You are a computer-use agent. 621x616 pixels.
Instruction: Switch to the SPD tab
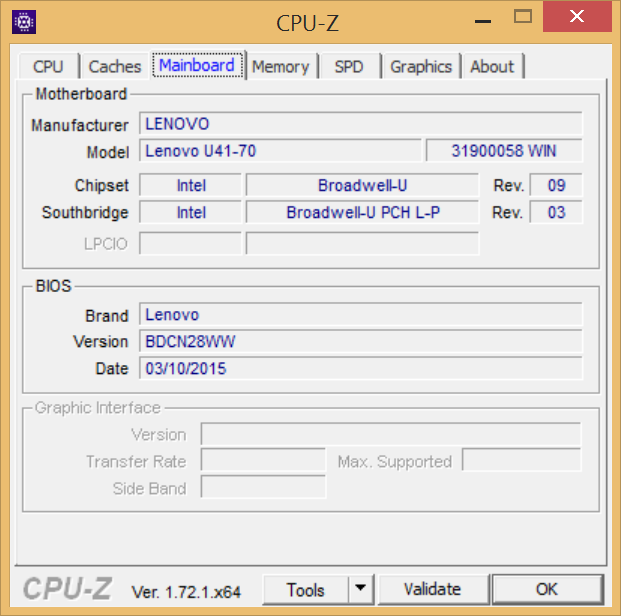tap(349, 66)
